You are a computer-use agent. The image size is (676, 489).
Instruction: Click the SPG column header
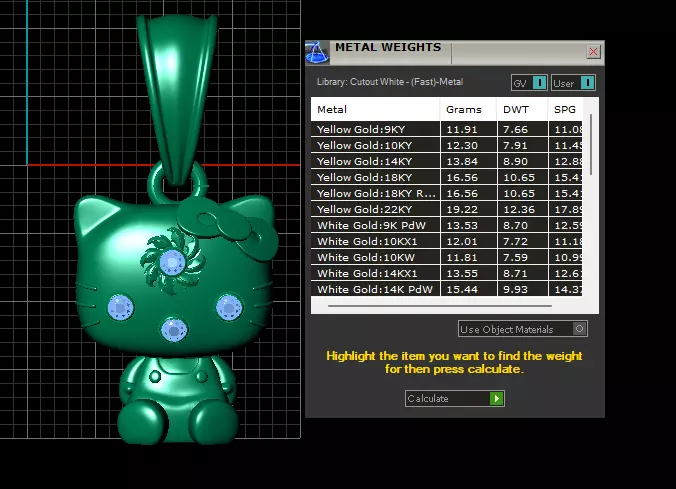click(565, 110)
